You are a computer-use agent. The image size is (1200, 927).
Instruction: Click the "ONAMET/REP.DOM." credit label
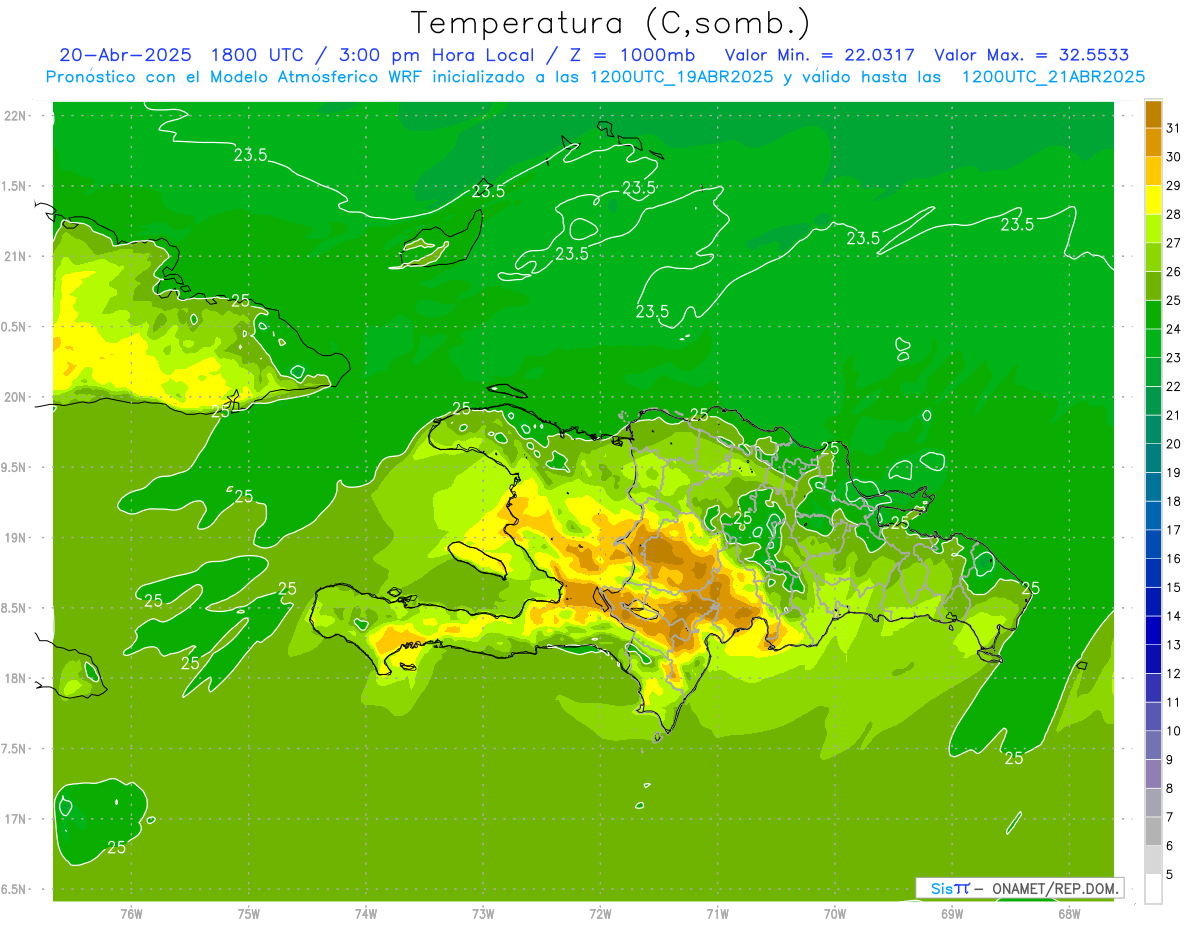point(1054,888)
